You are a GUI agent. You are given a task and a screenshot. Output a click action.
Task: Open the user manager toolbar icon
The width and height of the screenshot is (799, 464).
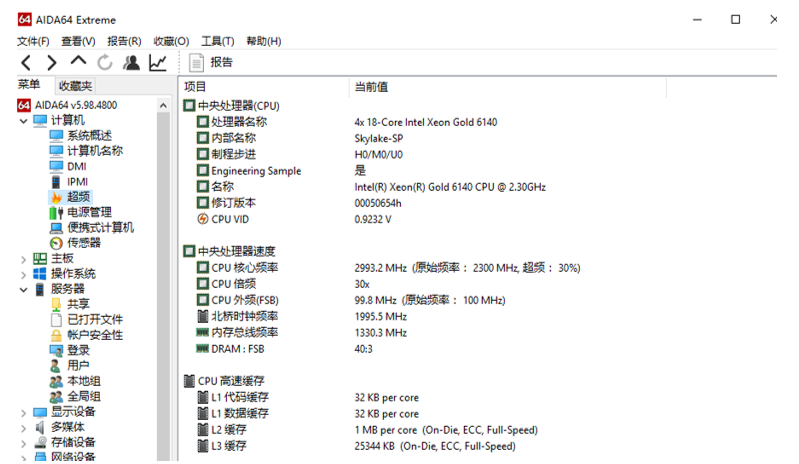click(131, 63)
